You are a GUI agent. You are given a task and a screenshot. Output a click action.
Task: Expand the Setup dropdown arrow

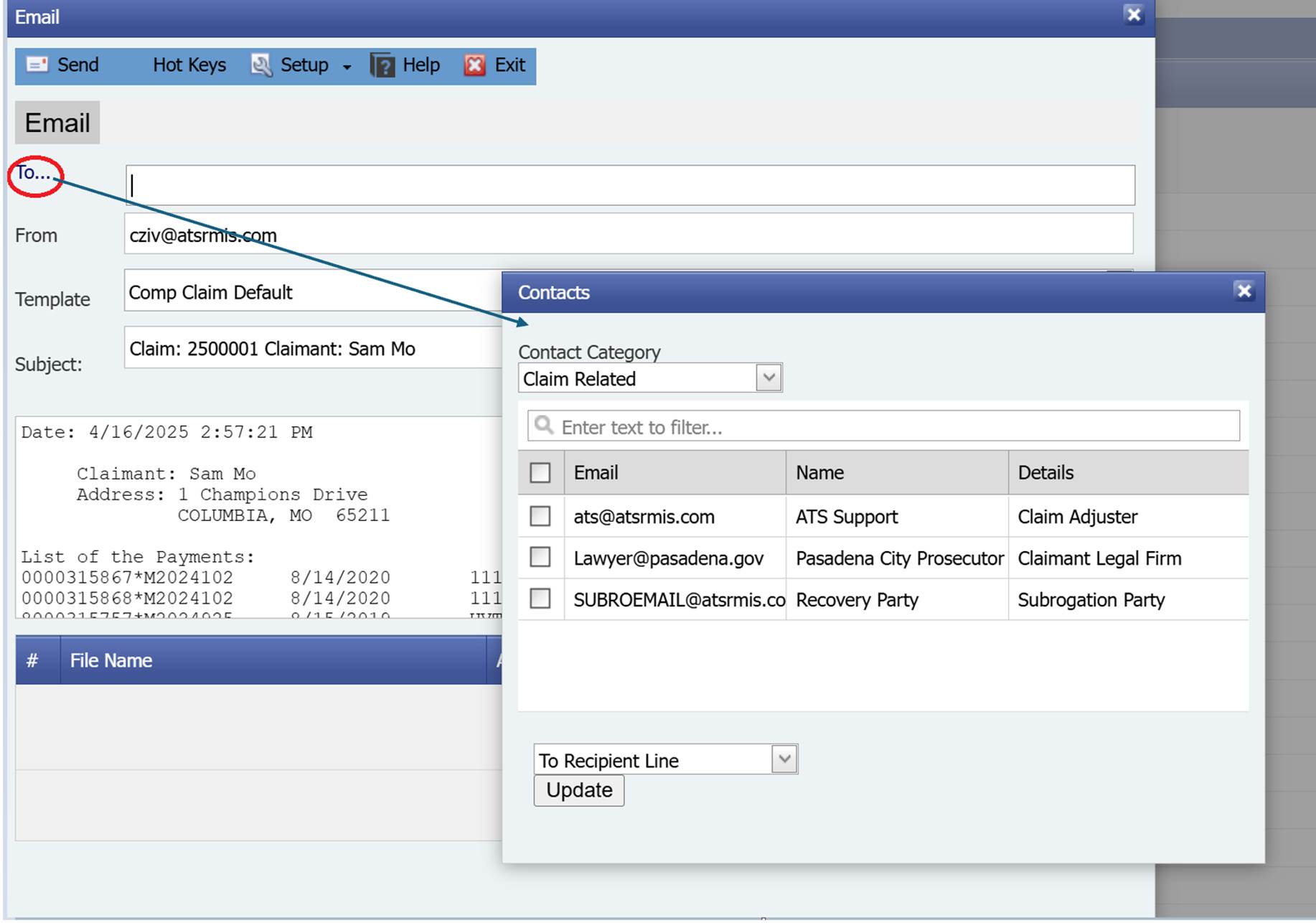(x=347, y=67)
